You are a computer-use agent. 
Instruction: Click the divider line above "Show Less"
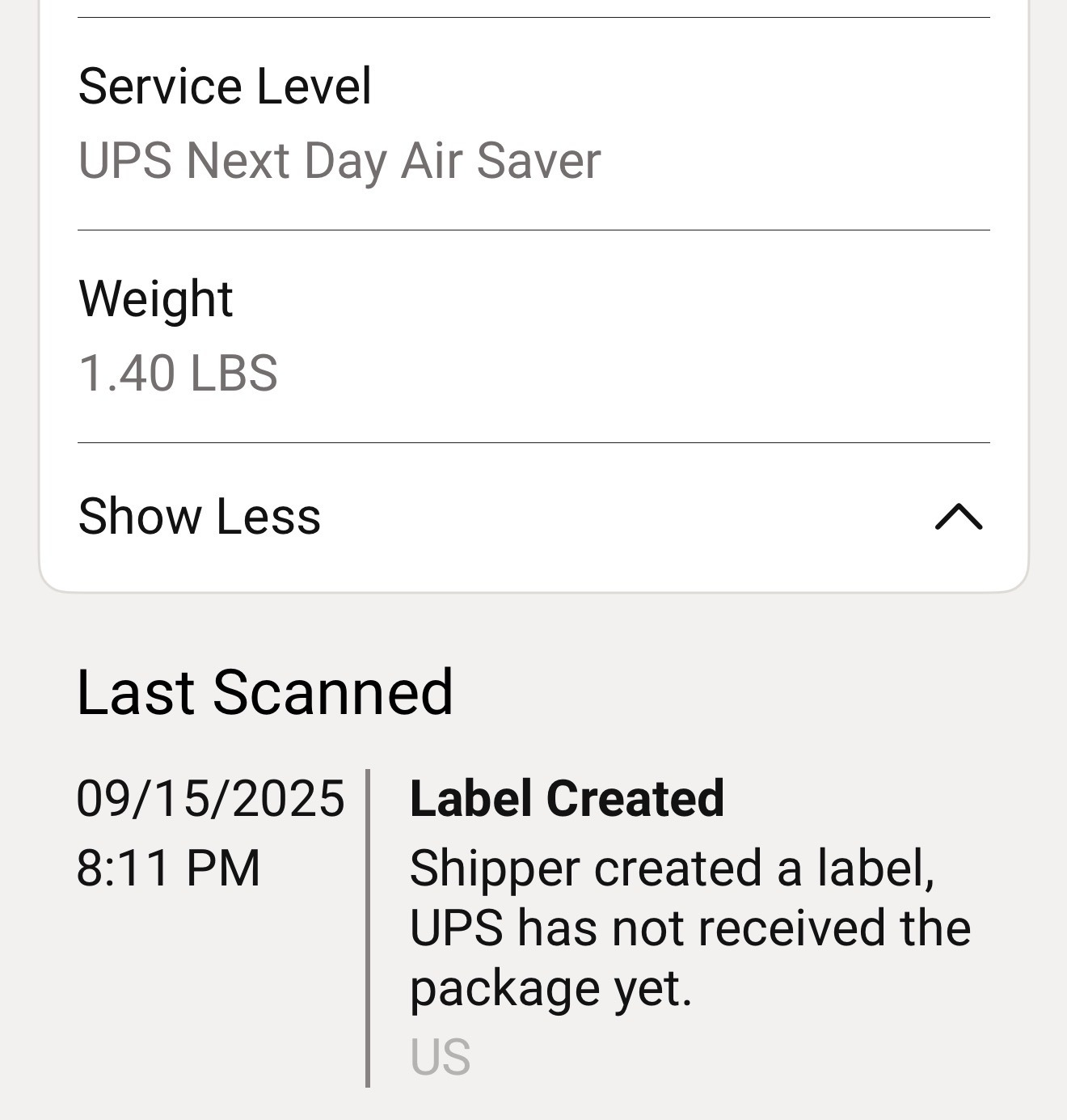(x=533, y=443)
